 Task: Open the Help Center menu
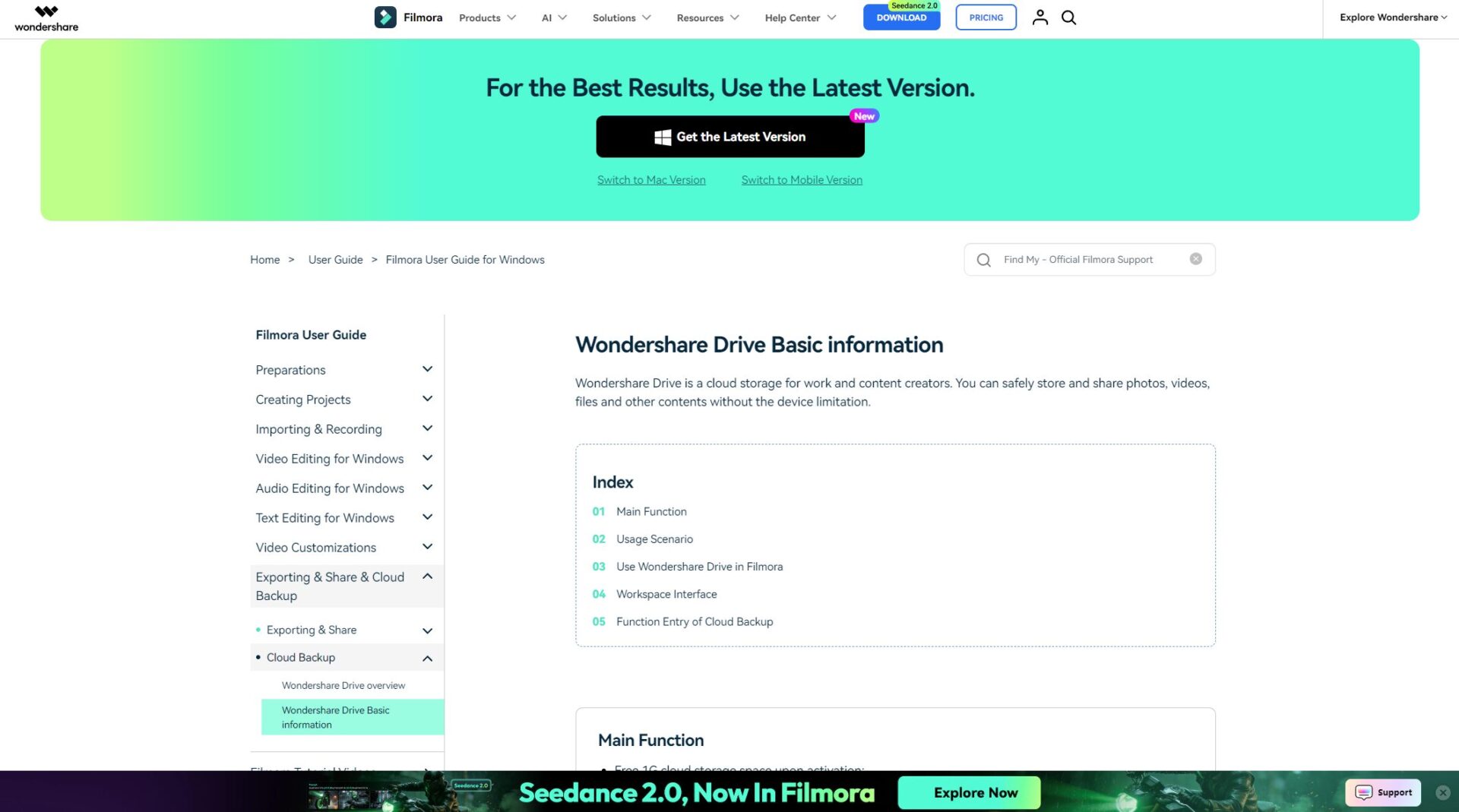pyautogui.click(x=799, y=17)
